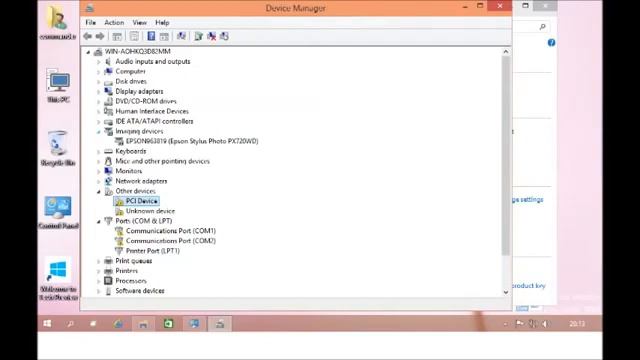640x360 pixels.
Task: Click the Keyboards category icon
Action: click(x=108, y=151)
